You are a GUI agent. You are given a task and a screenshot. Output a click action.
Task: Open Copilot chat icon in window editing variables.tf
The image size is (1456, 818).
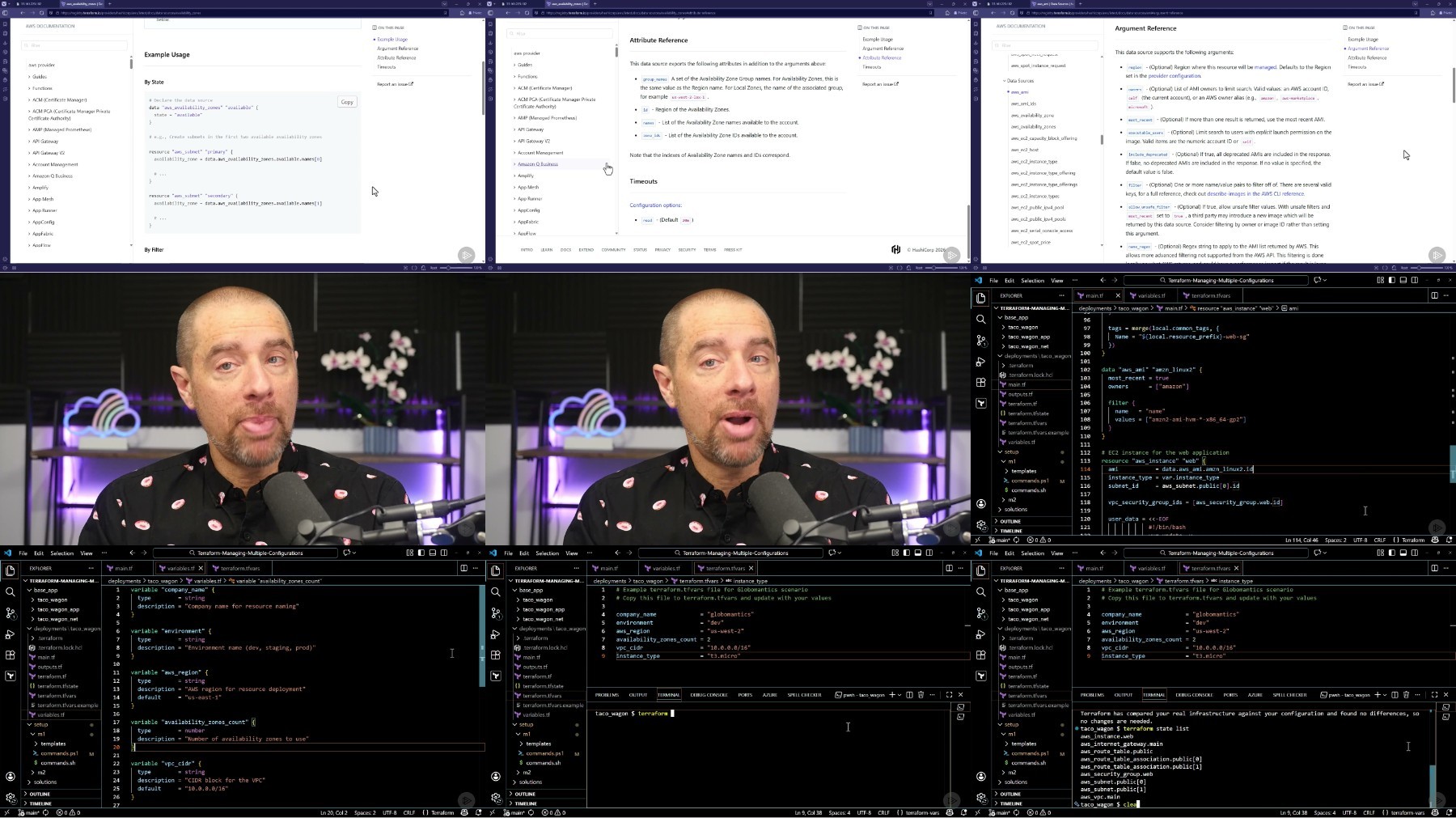click(347, 553)
